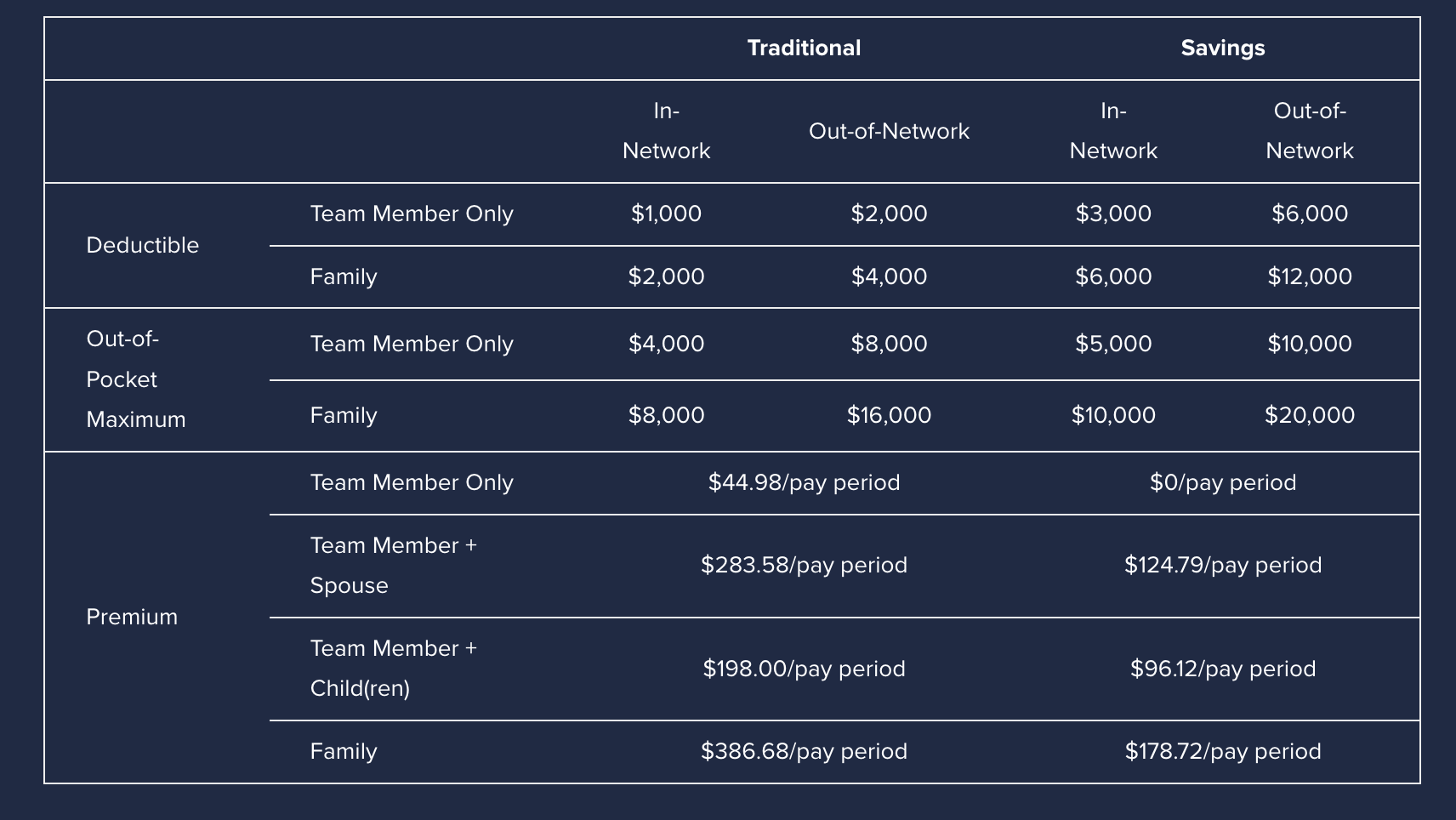
Task: Click the $178.72/pay period family premium
Action: pyautogui.click(x=1223, y=752)
